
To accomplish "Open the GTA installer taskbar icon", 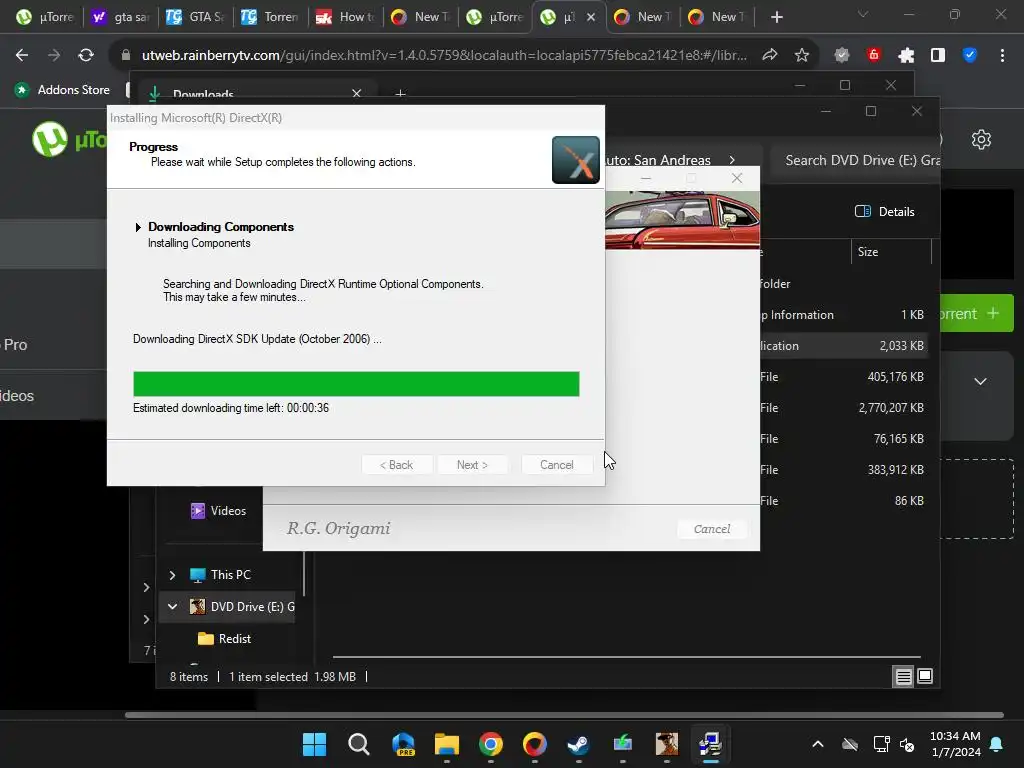I will (667, 744).
